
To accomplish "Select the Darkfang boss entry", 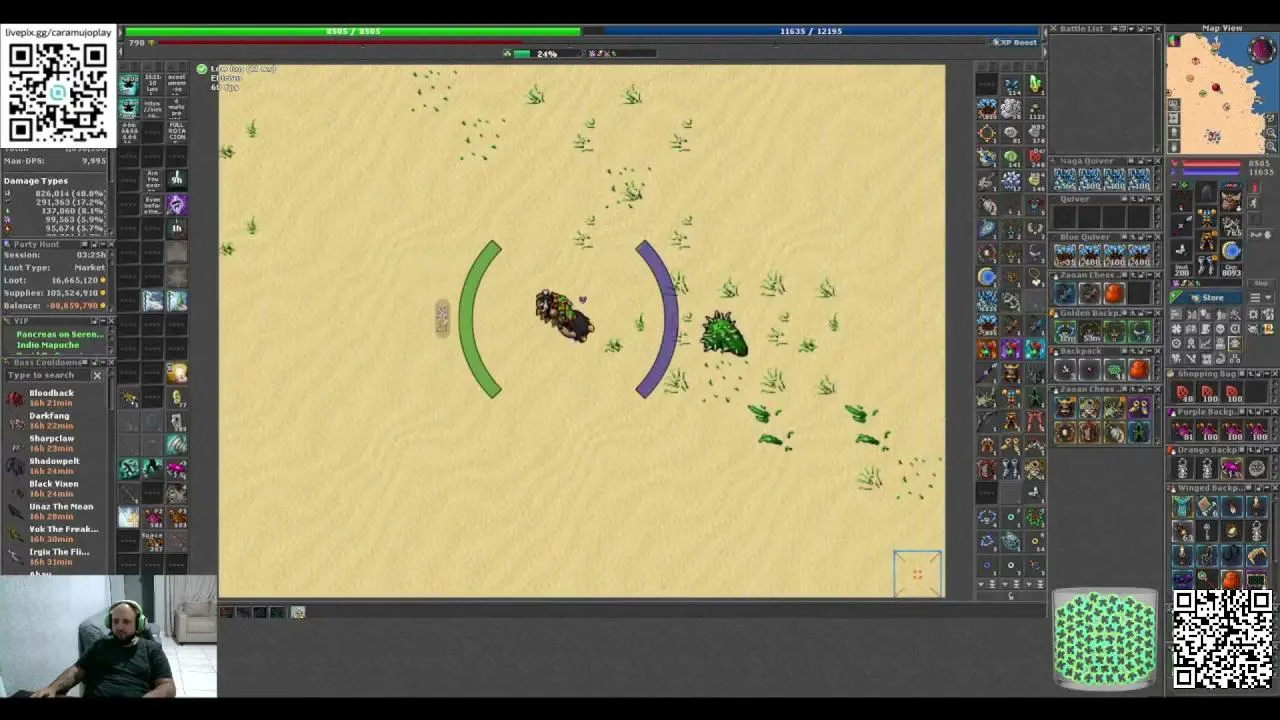I will point(57,420).
